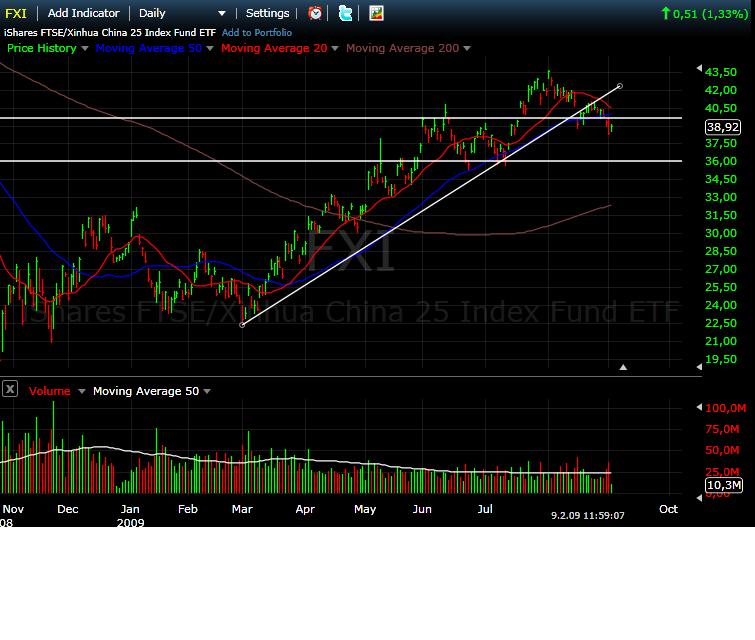The height and width of the screenshot is (640, 755).
Task: Click the Mar month axis label
Action: pos(242,509)
